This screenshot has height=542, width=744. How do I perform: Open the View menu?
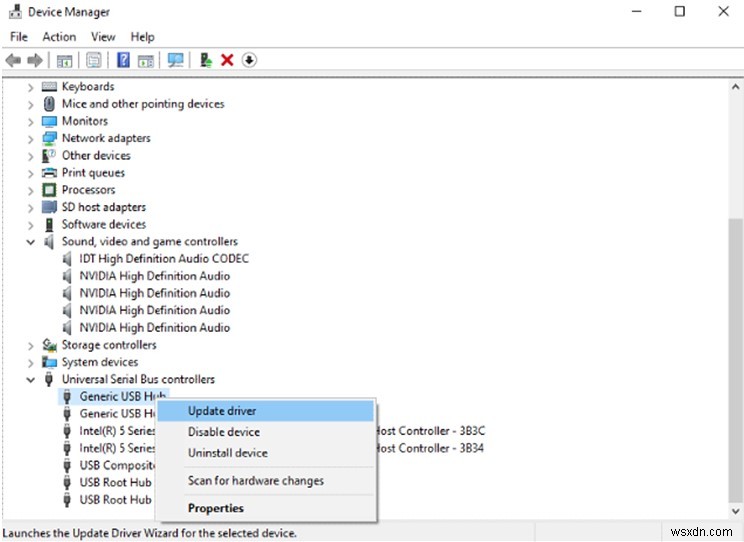click(x=103, y=37)
